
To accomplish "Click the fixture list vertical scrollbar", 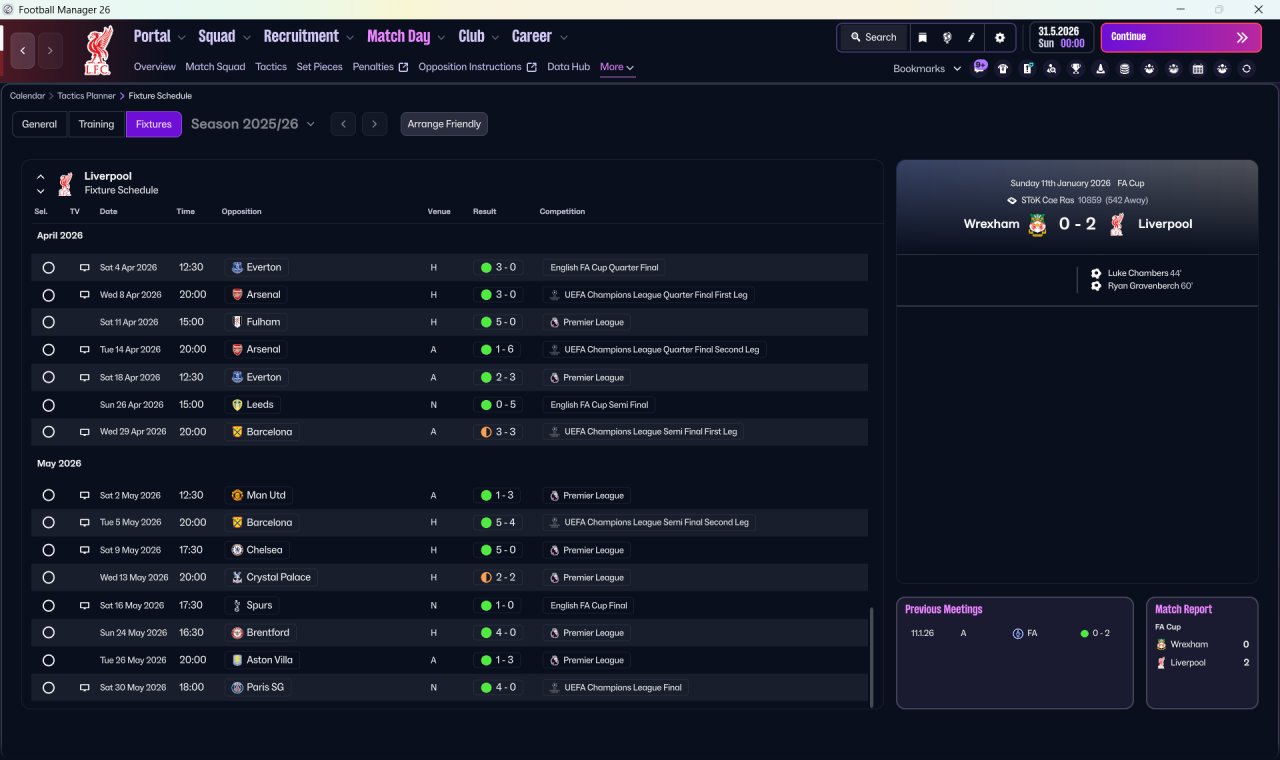I will click(872, 655).
